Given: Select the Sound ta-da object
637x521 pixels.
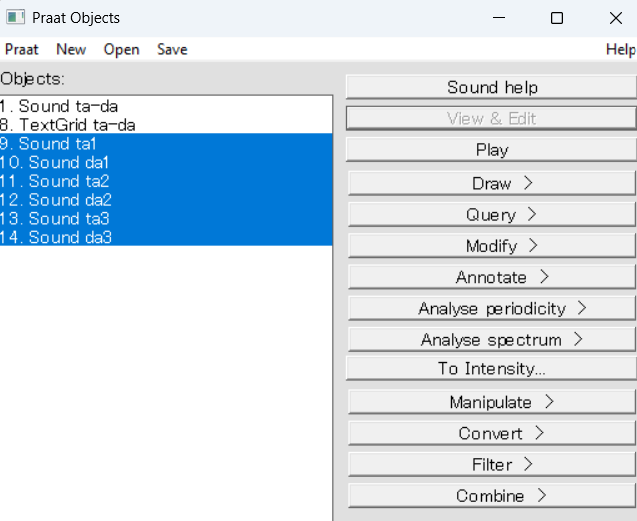Looking at the screenshot, I should [166, 106].
